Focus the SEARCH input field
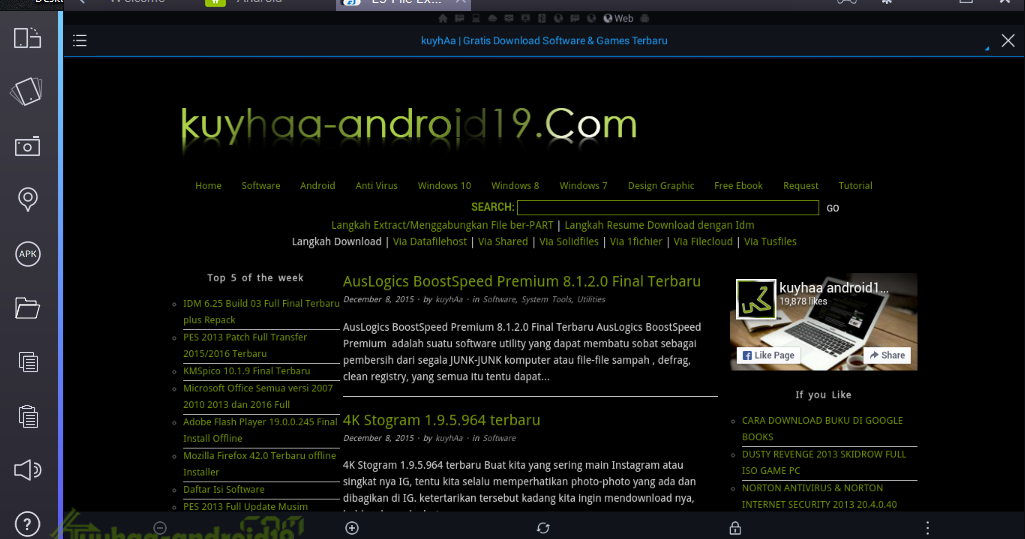 point(667,208)
